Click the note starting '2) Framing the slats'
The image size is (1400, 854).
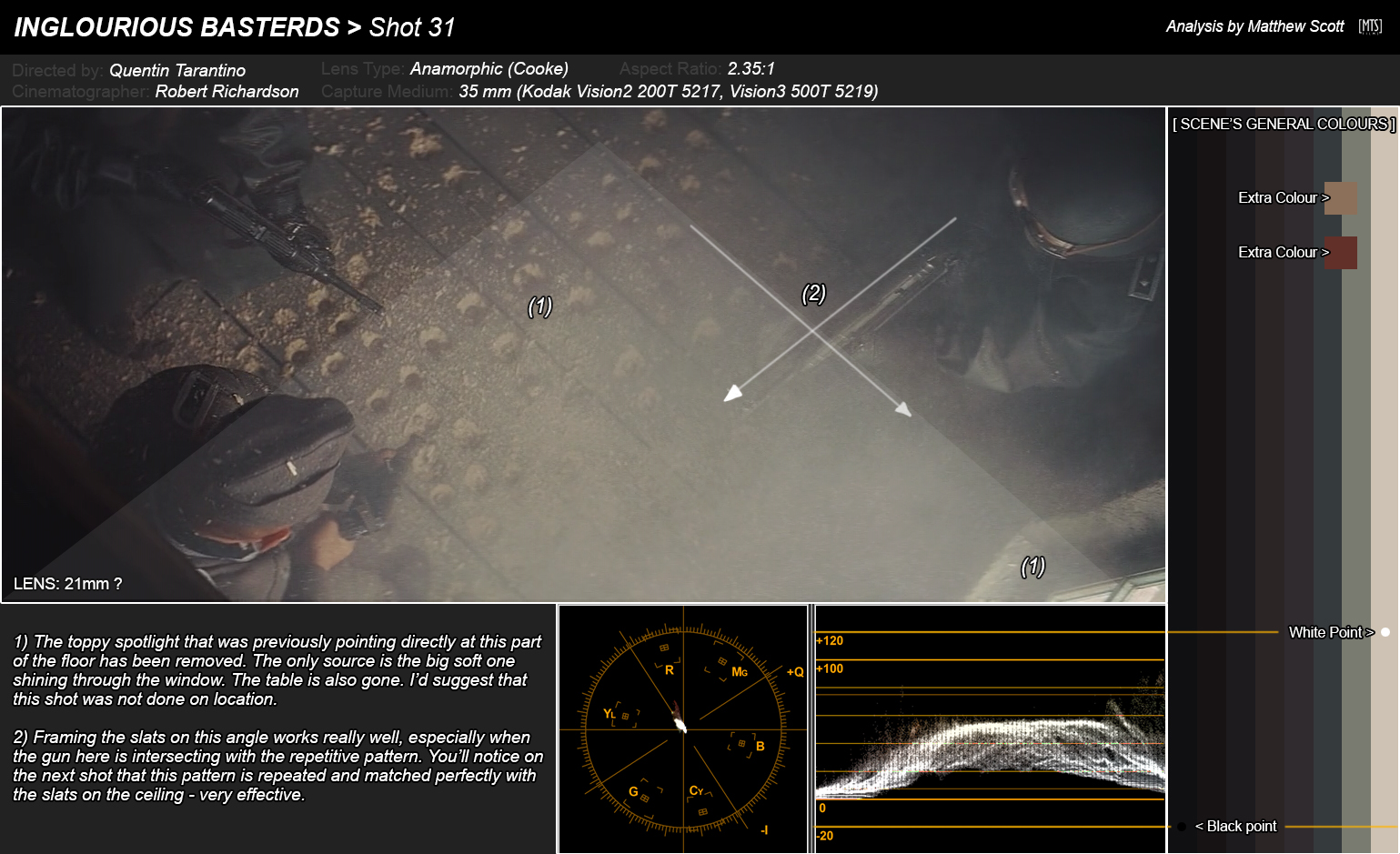(x=277, y=766)
